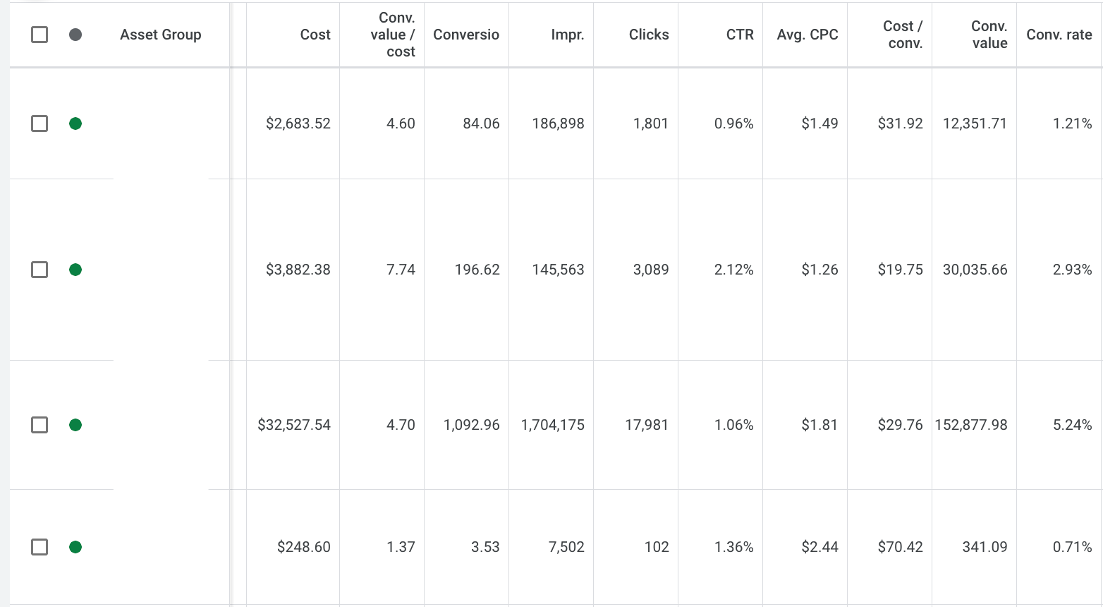Click the Cost / conv. column header
The image size is (1104, 608).
(x=898, y=35)
